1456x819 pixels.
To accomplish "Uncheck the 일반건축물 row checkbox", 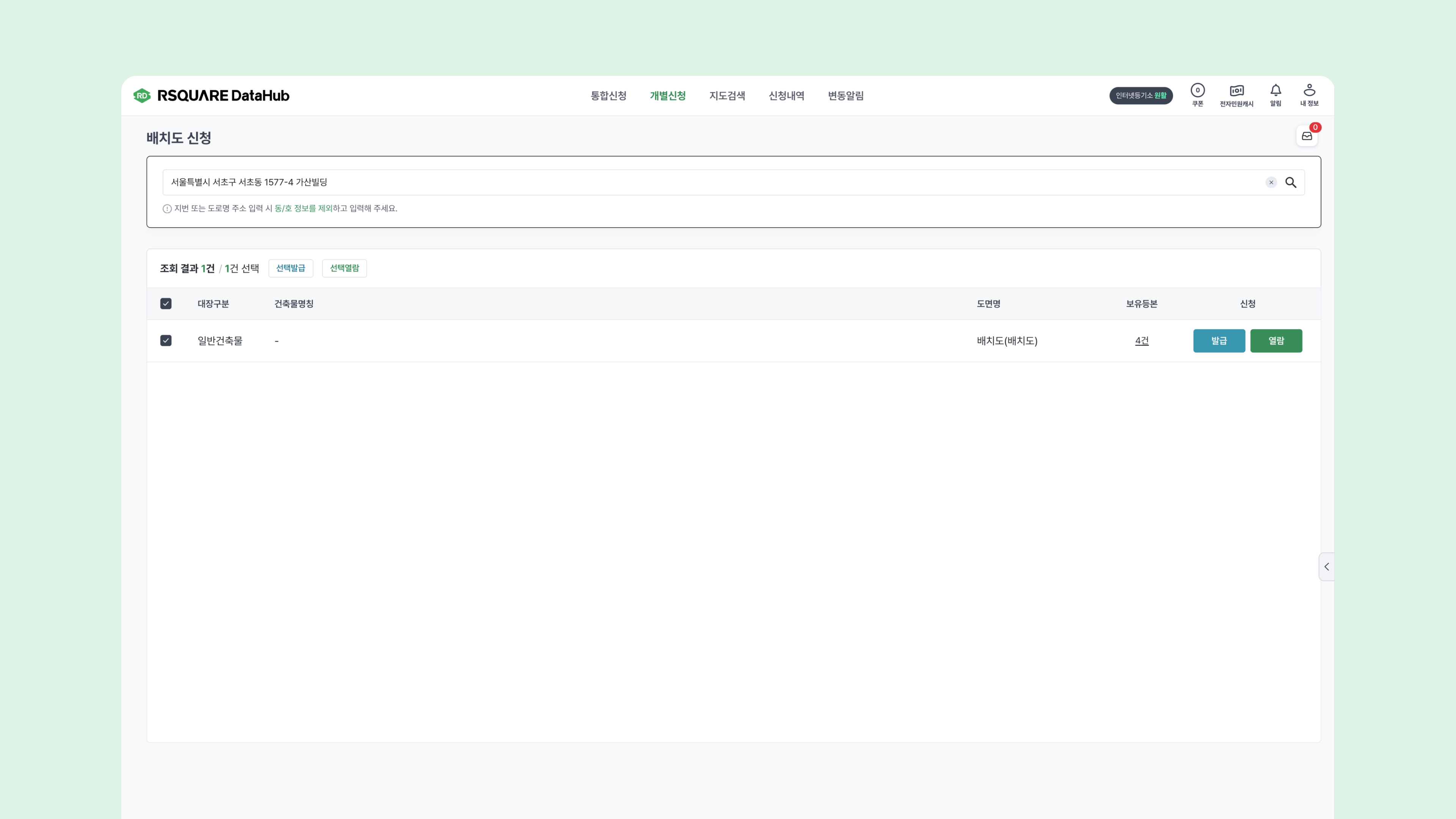I will tap(166, 340).
